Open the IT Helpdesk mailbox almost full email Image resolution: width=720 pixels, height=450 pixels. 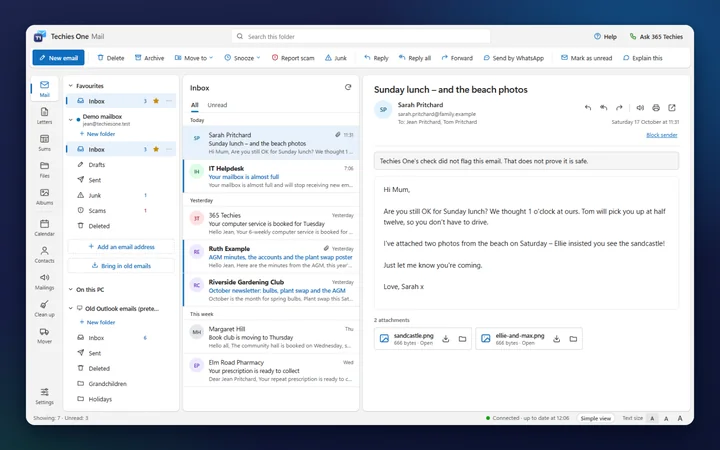click(x=271, y=176)
